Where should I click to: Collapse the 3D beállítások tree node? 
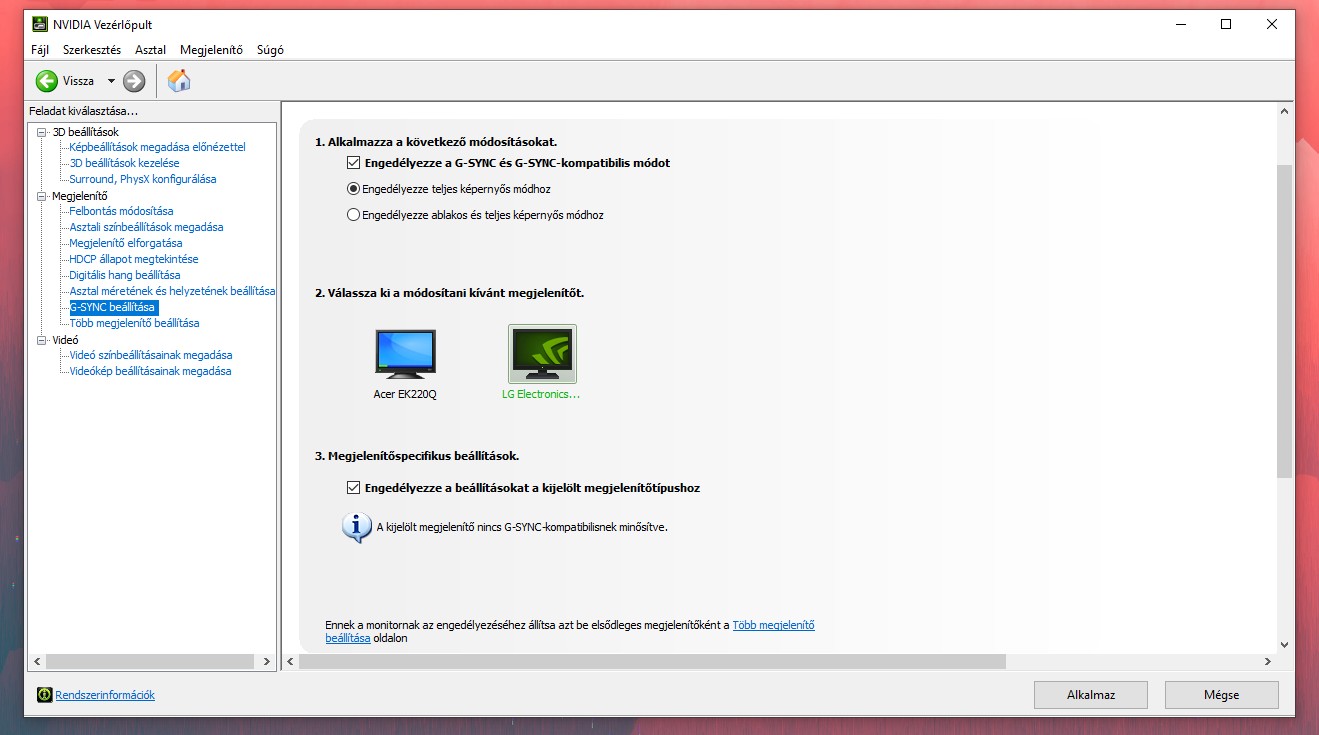click(x=42, y=132)
